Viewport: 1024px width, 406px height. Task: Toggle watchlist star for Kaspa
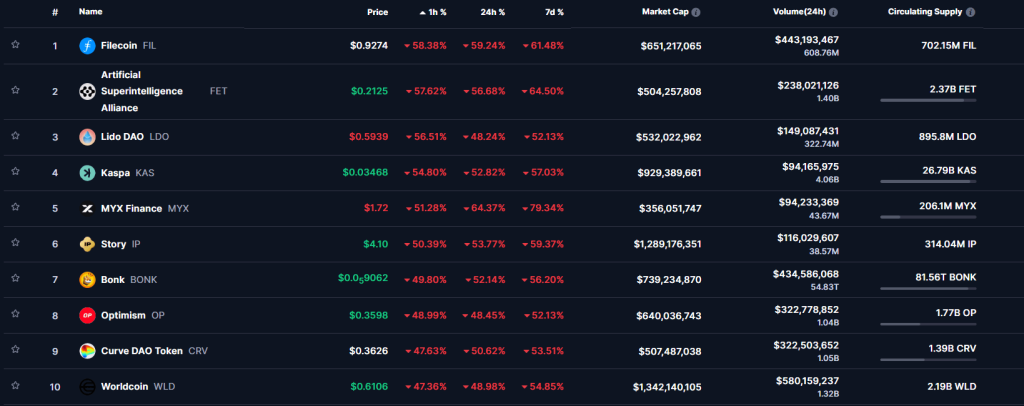click(x=15, y=172)
